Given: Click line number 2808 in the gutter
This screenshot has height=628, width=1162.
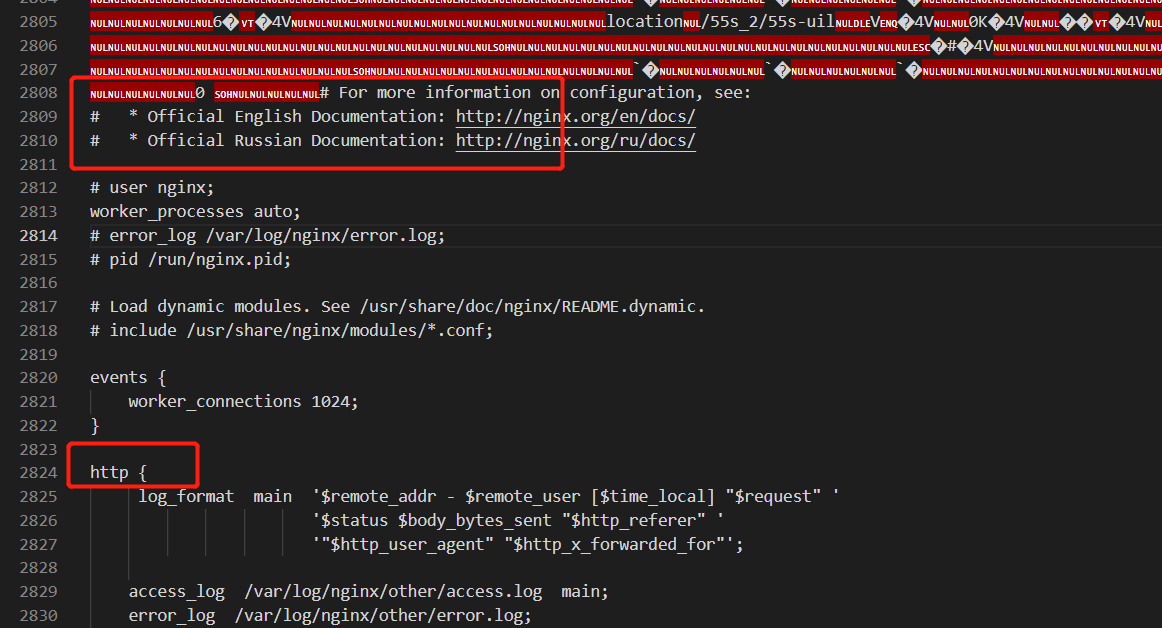Looking at the screenshot, I should tap(38, 93).
